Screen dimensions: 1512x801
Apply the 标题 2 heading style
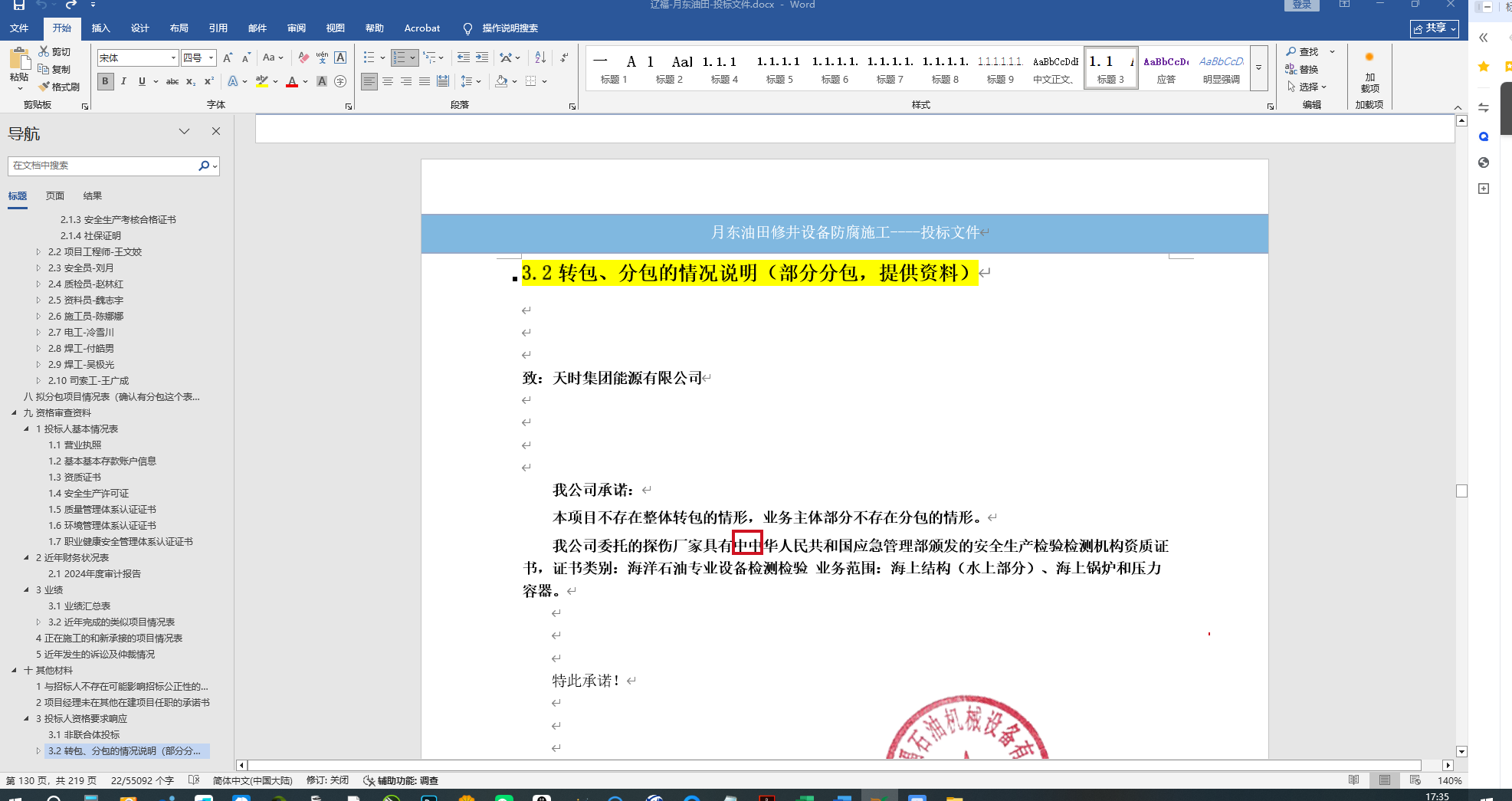669,67
